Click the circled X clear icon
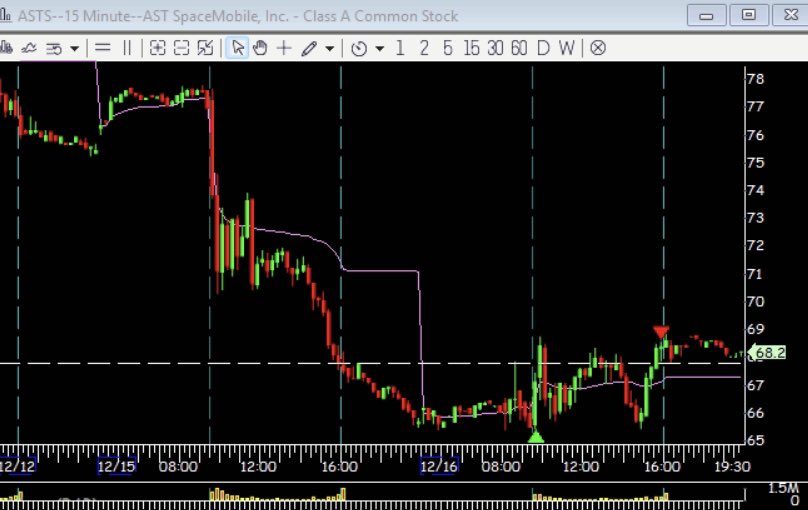Screen dimensions: 808x510 (x=597, y=48)
